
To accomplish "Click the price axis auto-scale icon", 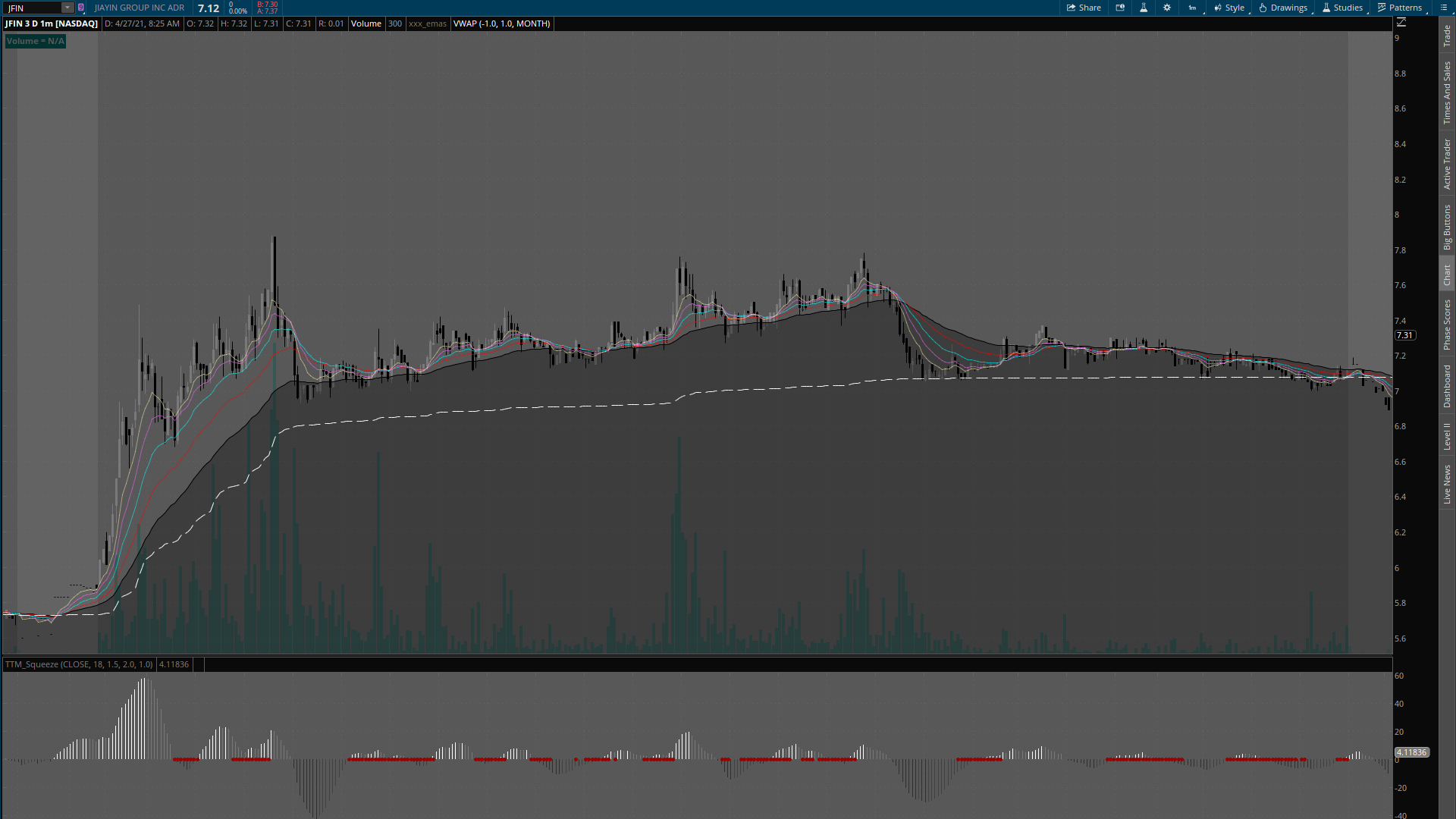I will pyautogui.click(x=1401, y=22).
